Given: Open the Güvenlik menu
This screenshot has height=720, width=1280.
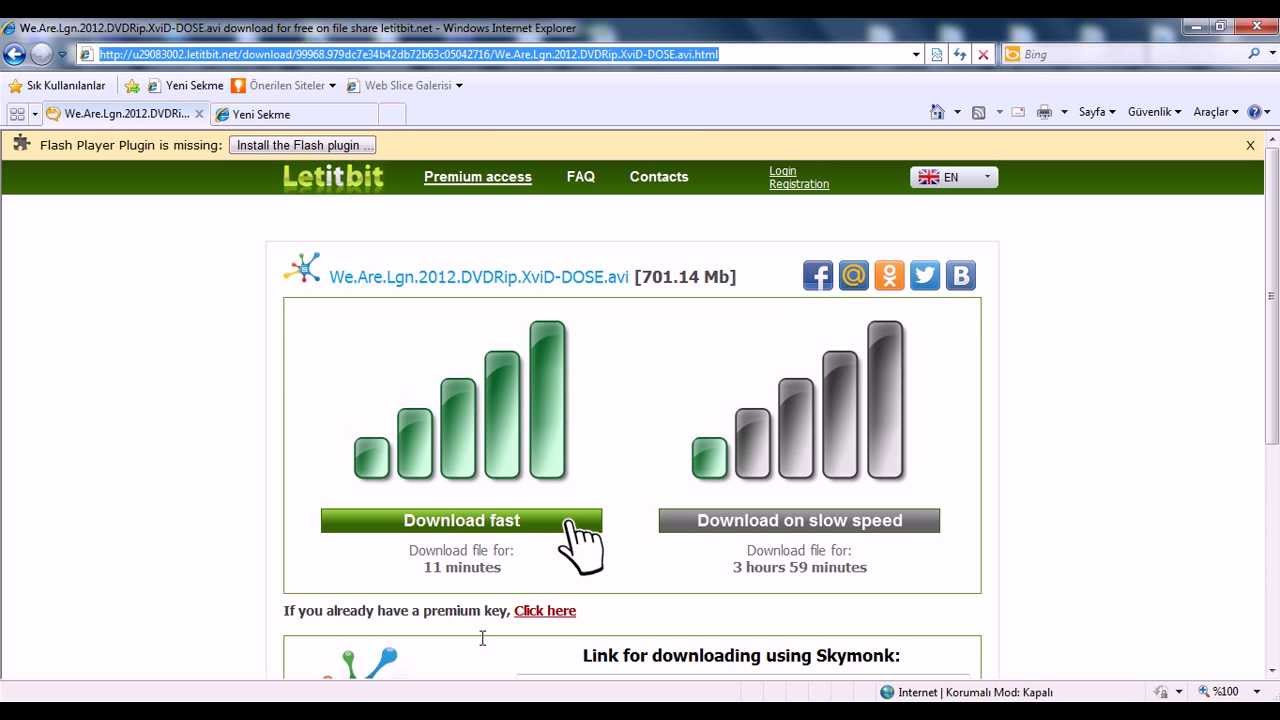Looking at the screenshot, I should click(x=1154, y=112).
